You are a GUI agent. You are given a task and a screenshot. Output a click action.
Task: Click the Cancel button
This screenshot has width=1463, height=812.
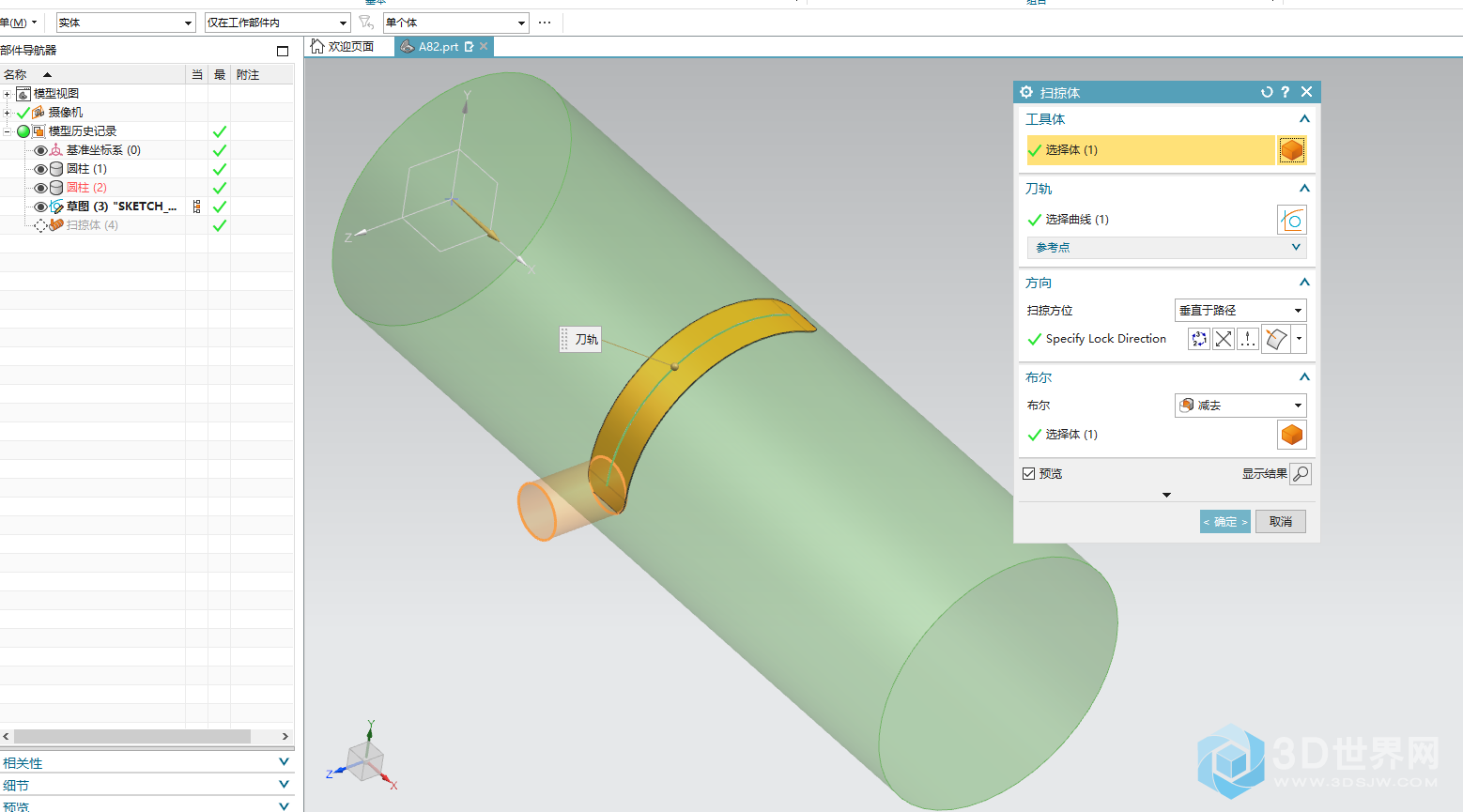click(x=1281, y=522)
